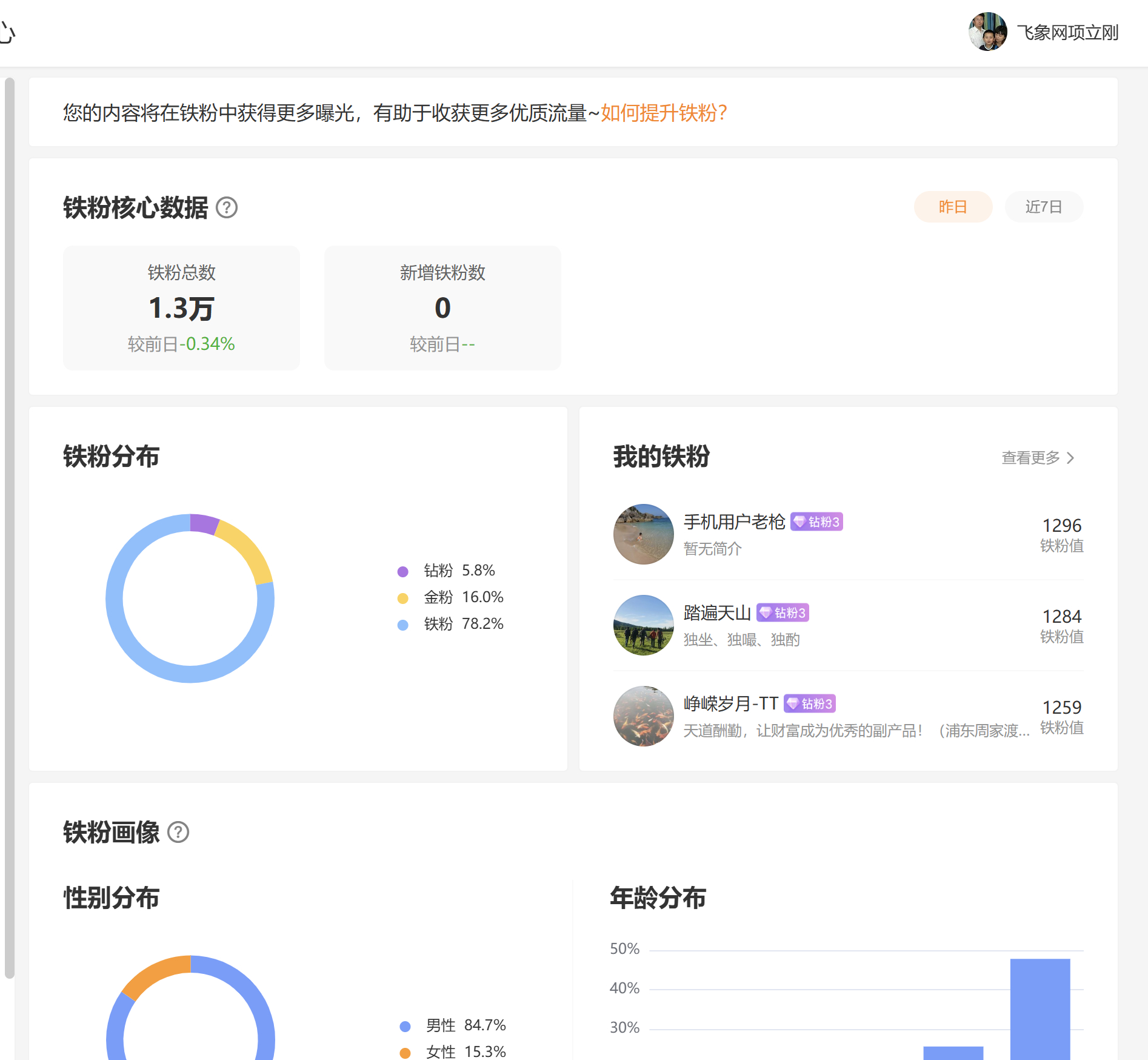Viewport: 1148px width, 1060px height.
Task: Click the partial logo icon in the header
Action: 7,33
